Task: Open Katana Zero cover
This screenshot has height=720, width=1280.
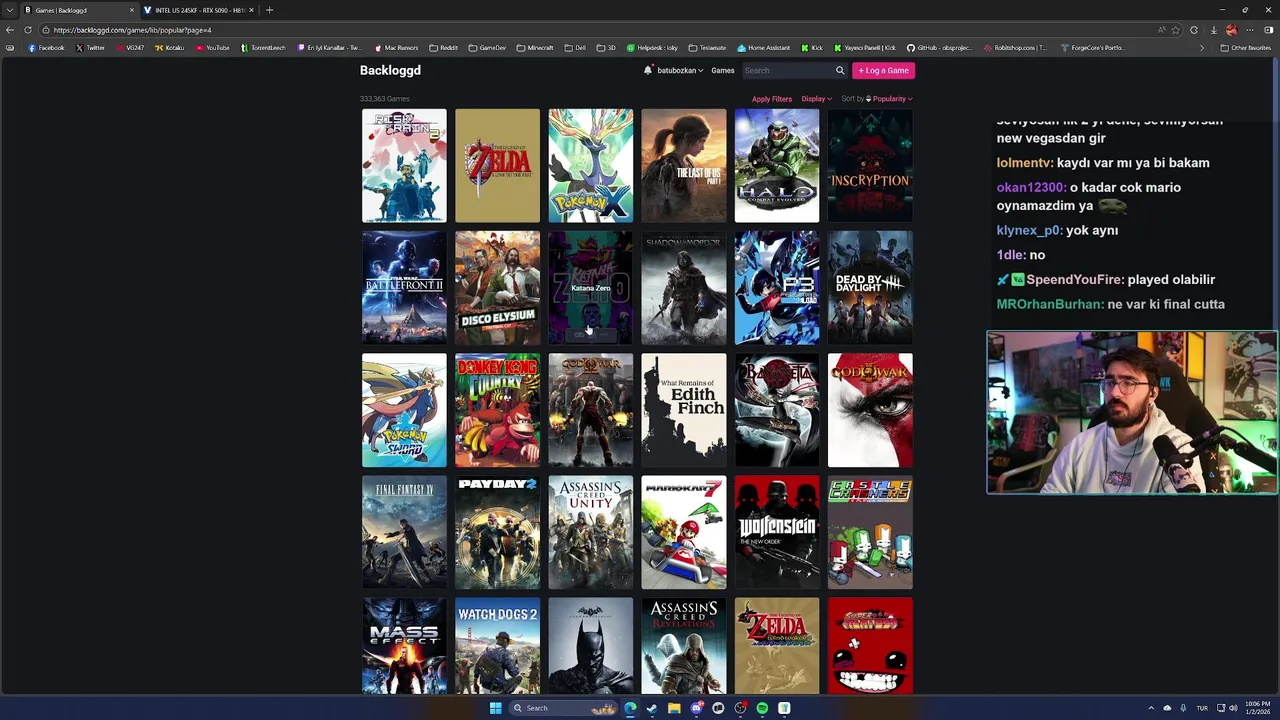Action: tap(590, 288)
